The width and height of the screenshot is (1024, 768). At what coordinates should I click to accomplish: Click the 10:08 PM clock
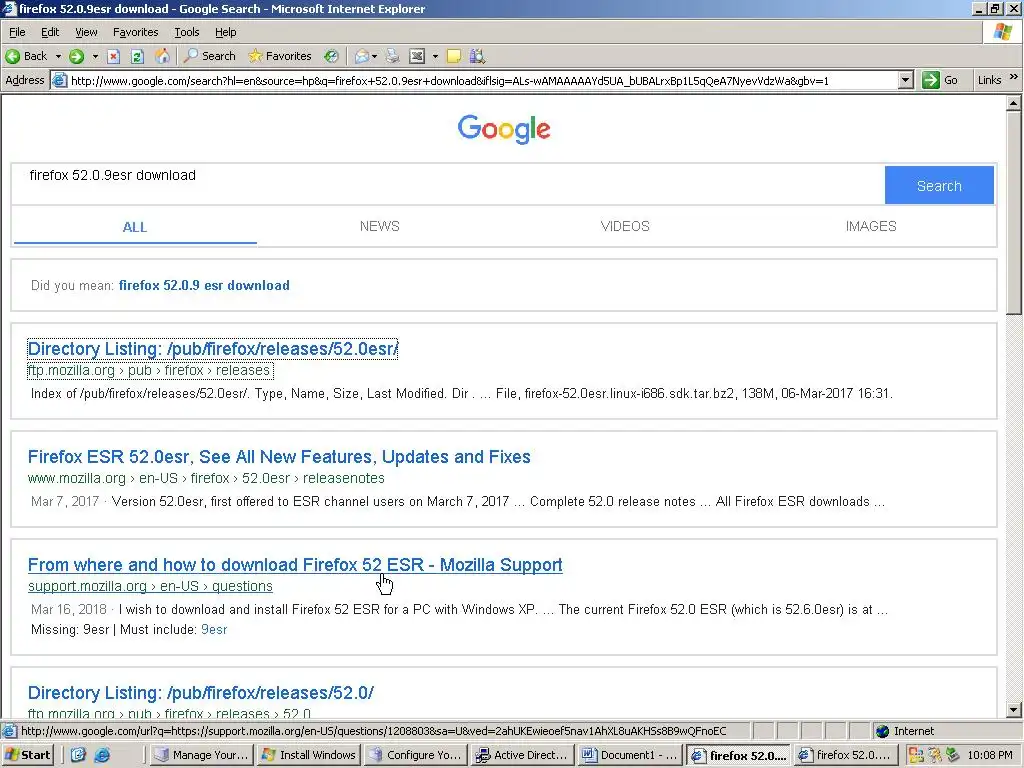tap(989, 755)
